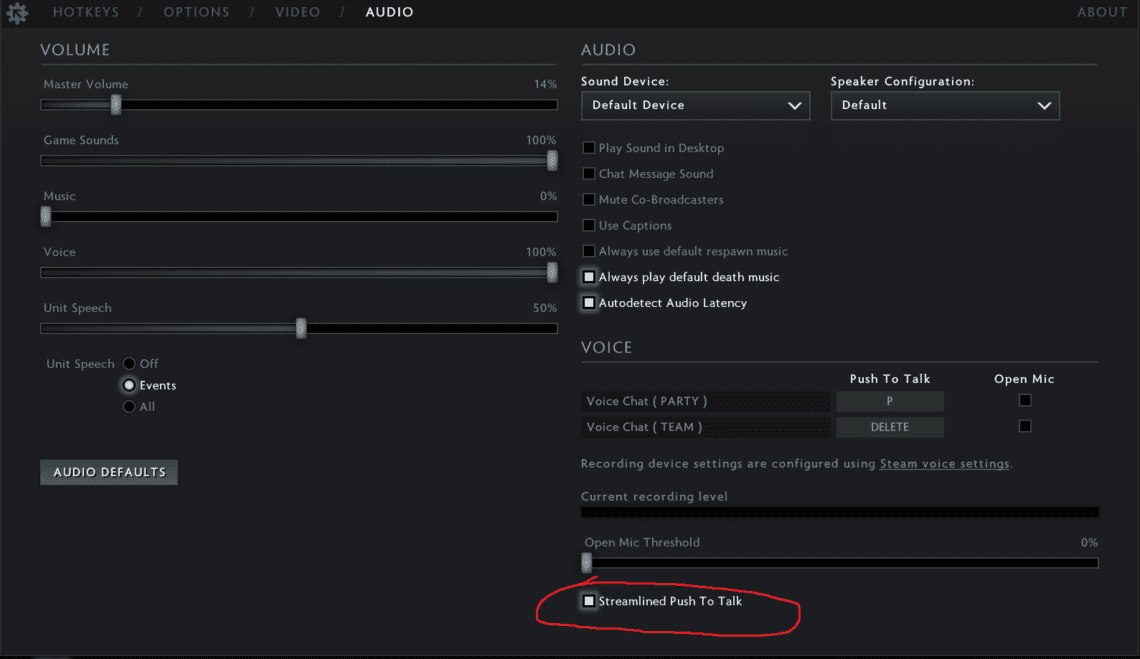Select Off for Unit Speech

point(129,363)
